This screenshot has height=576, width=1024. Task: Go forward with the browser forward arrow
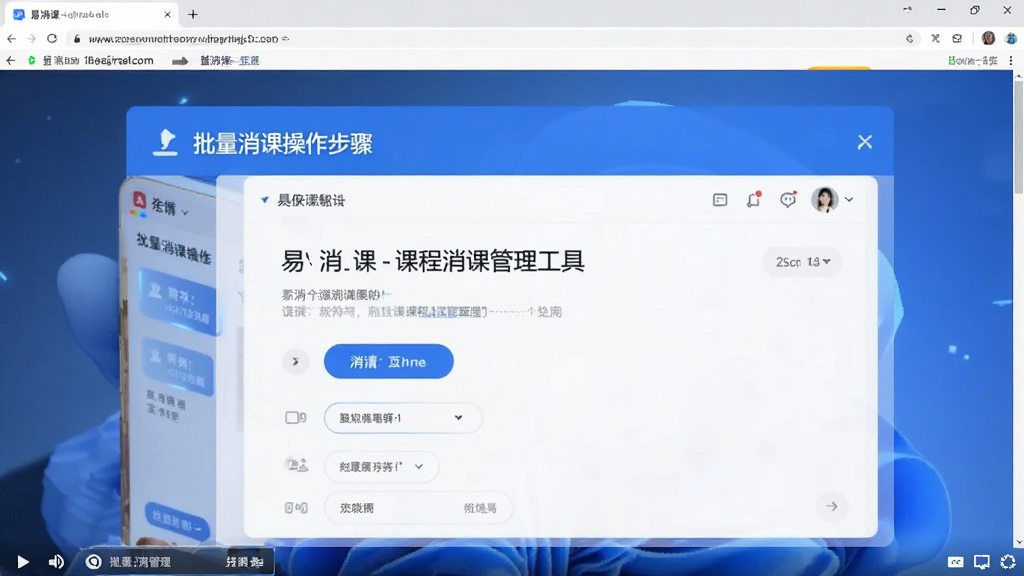point(31,39)
